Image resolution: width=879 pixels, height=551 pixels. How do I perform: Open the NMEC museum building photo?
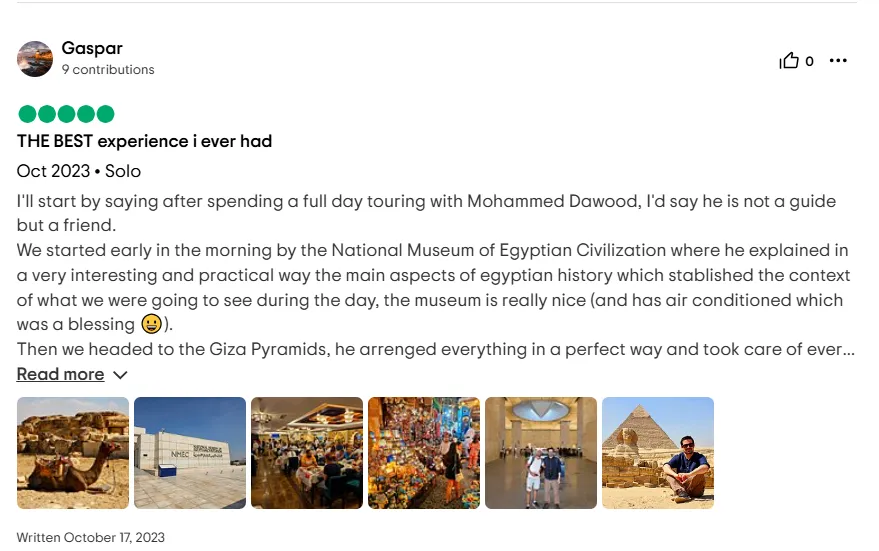click(x=190, y=453)
